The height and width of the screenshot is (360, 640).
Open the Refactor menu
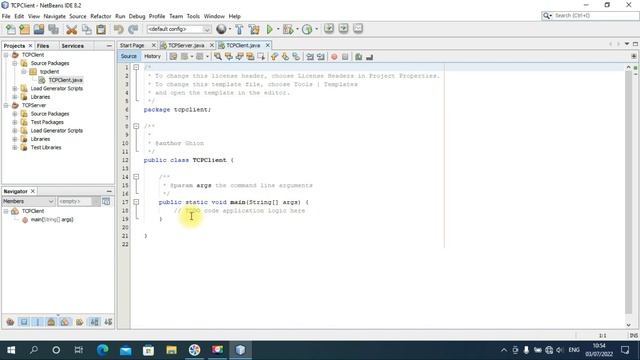click(100, 16)
